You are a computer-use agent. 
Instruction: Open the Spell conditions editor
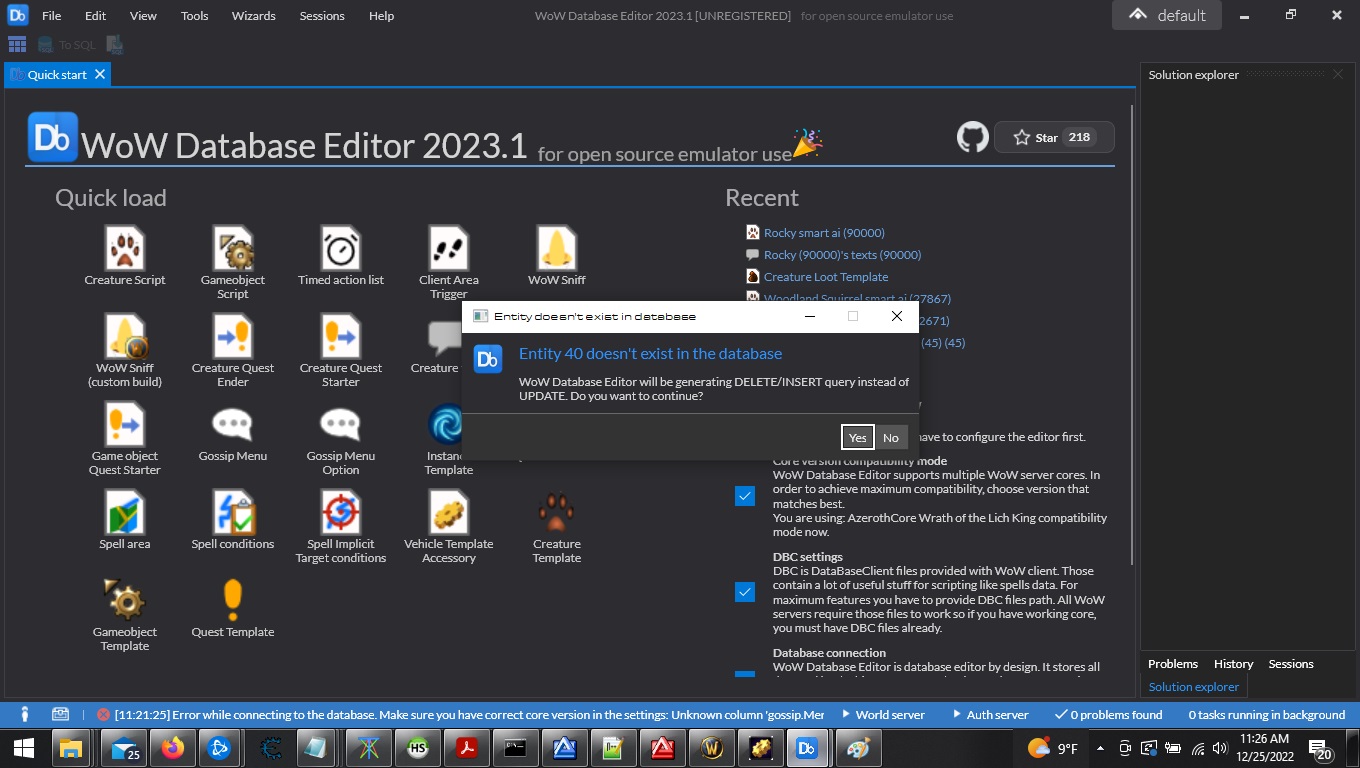pos(233,520)
